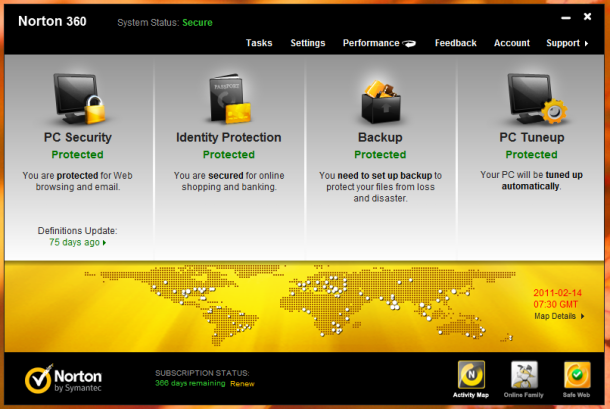Click the Performance gauge icon
610x409 pixels.
click(409, 43)
